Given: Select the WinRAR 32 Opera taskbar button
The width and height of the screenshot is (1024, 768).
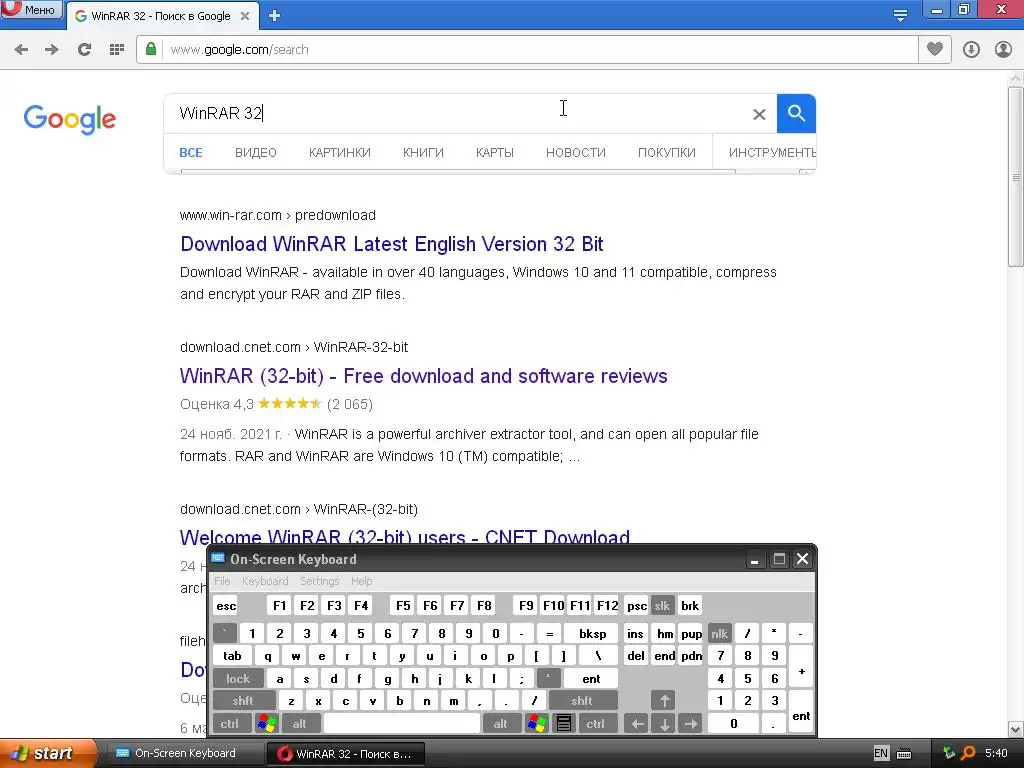Looking at the screenshot, I should (346, 754).
